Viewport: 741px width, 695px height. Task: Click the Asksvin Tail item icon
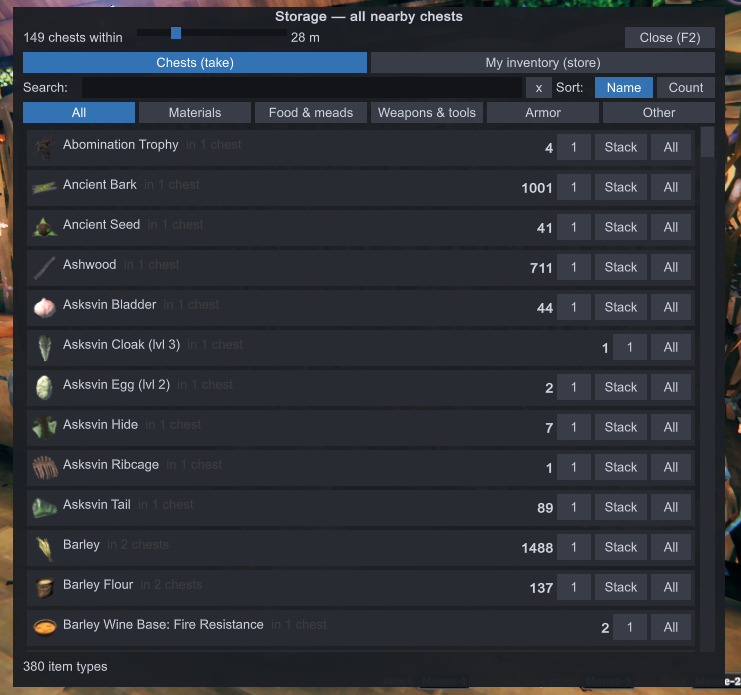45,507
